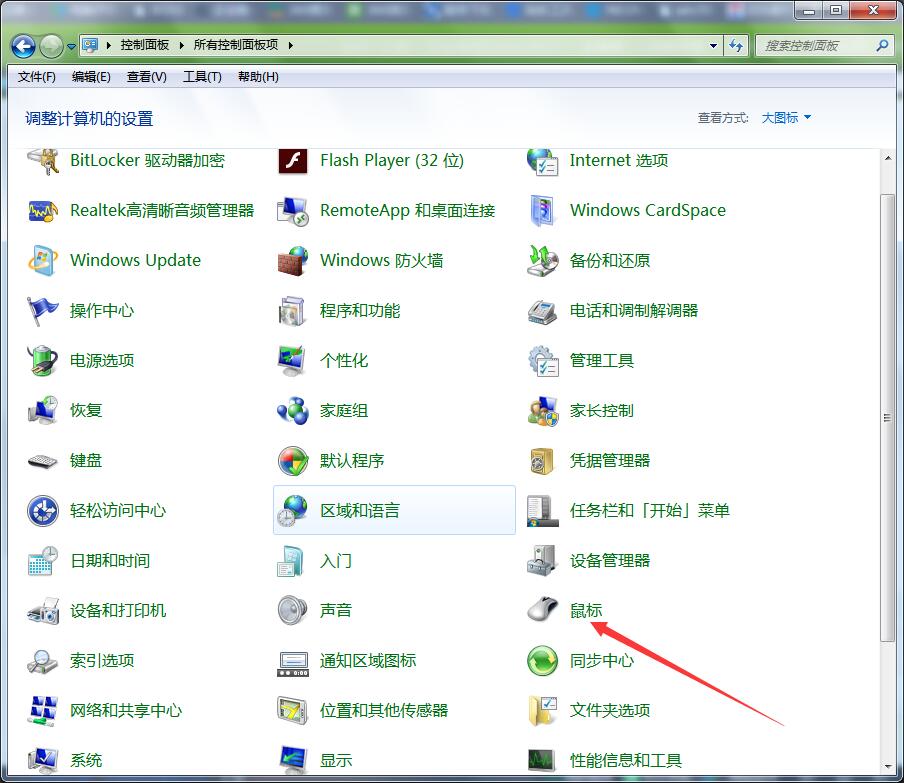Go back with the Back arrow button

(24, 46)
